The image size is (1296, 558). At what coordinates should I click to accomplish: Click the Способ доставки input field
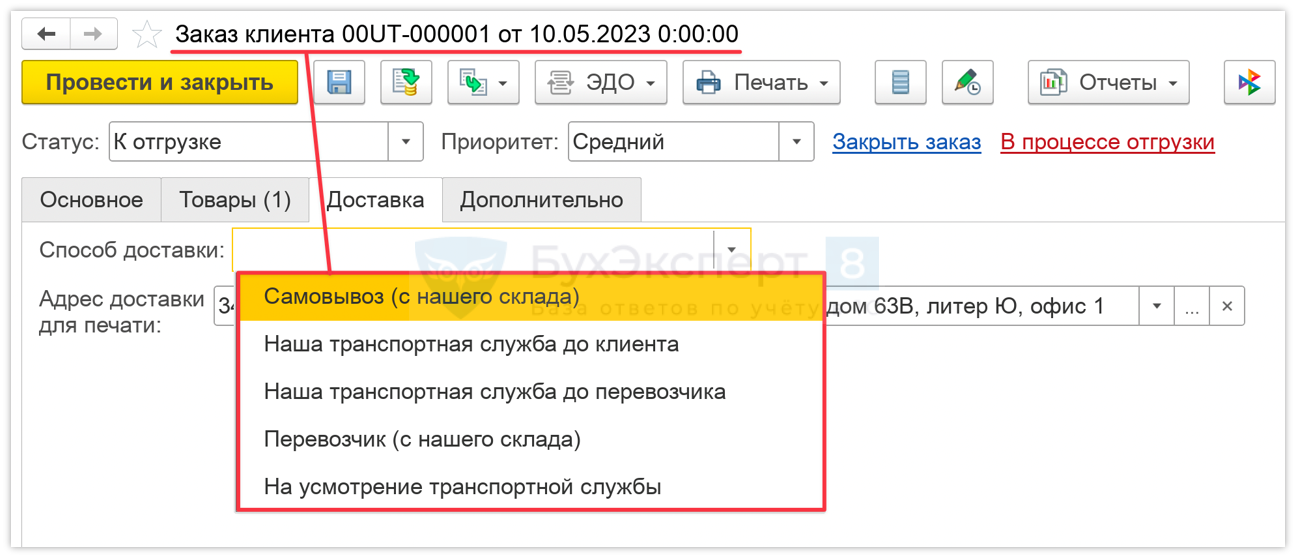473,250
